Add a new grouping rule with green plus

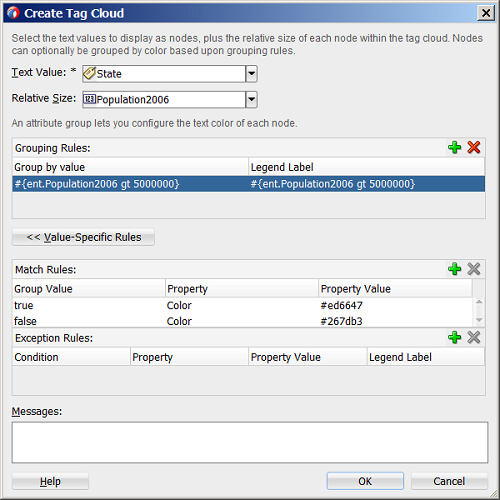pyautogui.click(x=454, y=147)
